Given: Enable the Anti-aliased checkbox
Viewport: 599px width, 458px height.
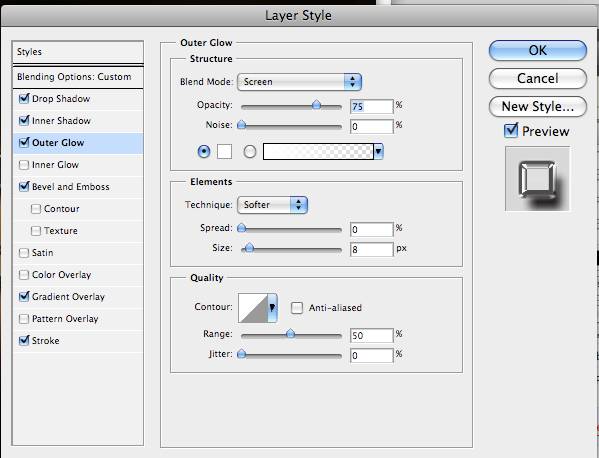Looking at the screenshot, I should [x=297, y=307].
